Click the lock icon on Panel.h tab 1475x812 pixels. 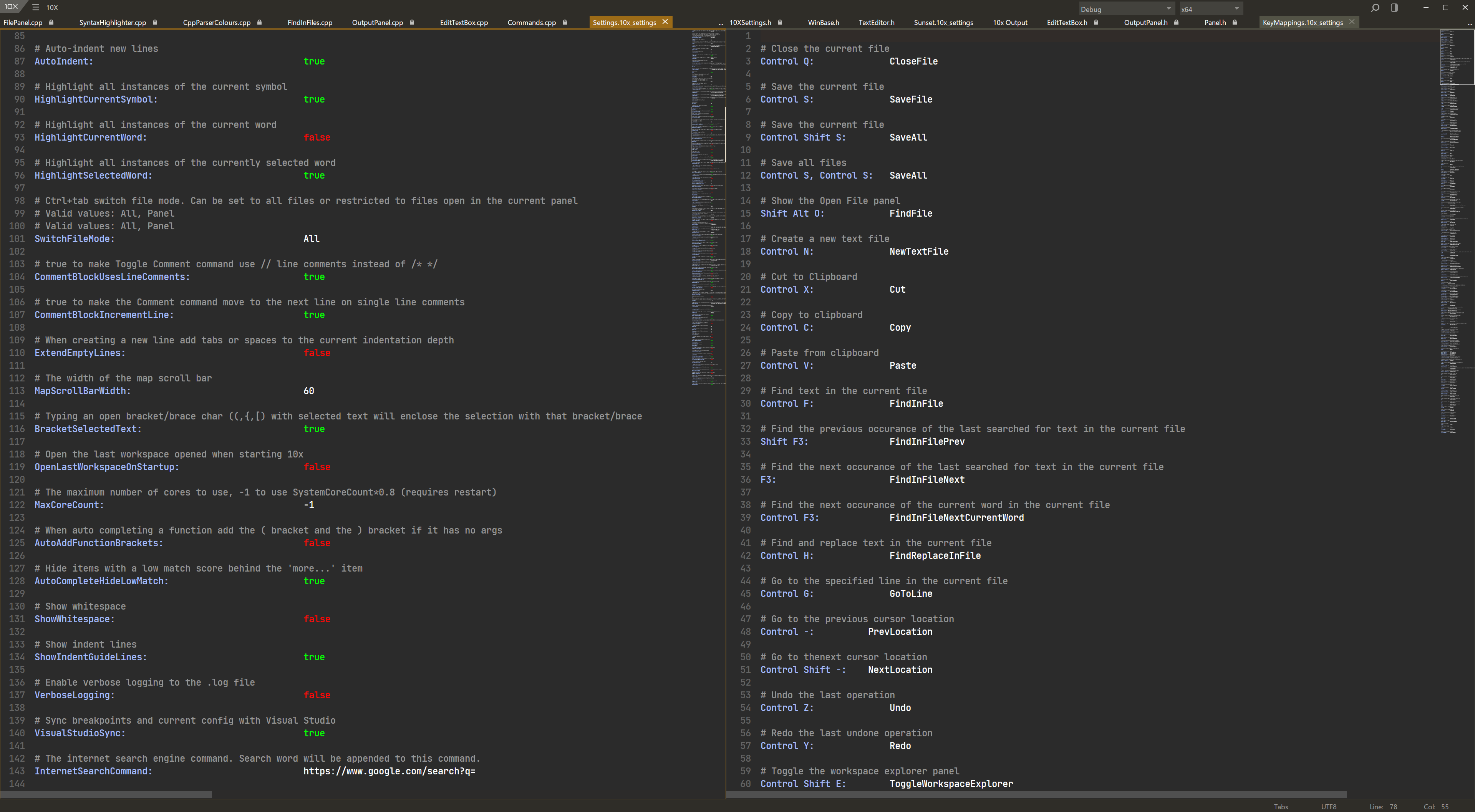click(x=1235, y=22)
